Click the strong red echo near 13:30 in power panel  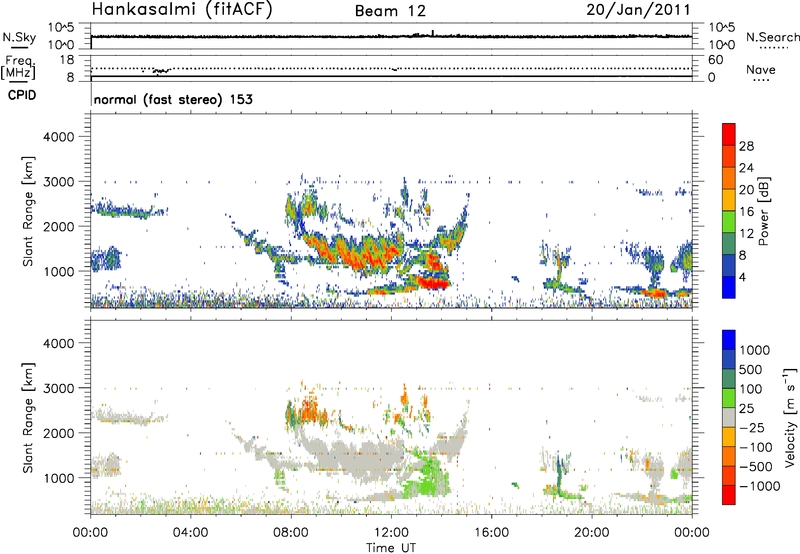click(433, 282)
